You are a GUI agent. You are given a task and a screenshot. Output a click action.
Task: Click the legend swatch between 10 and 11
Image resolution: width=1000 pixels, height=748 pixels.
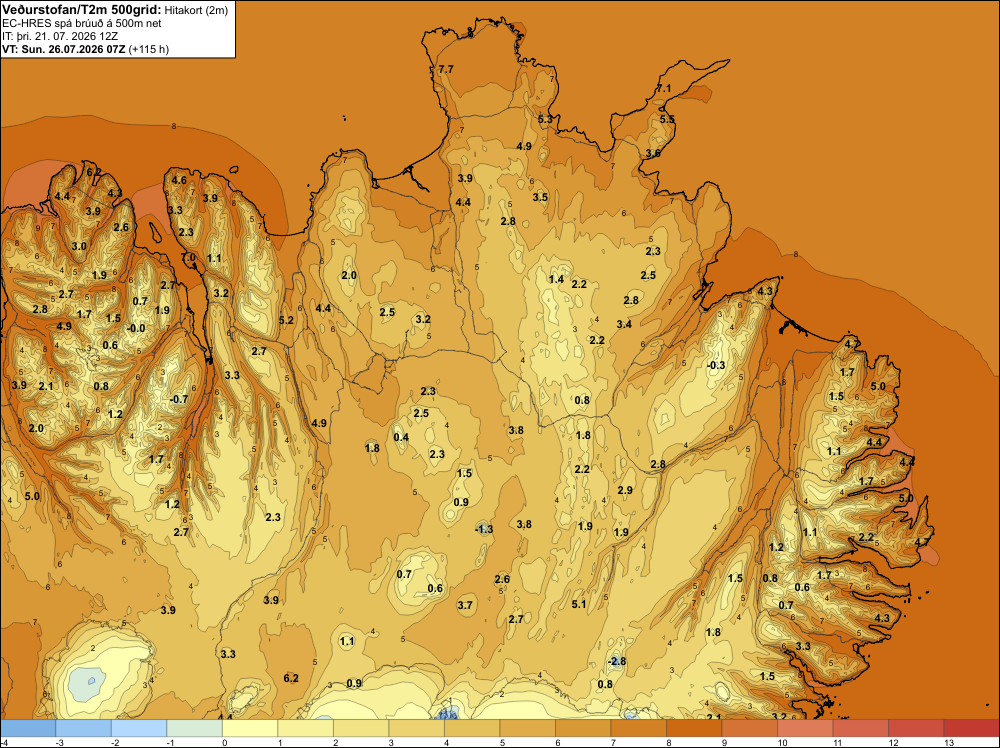pyautogui.click(x=805, y=728)
